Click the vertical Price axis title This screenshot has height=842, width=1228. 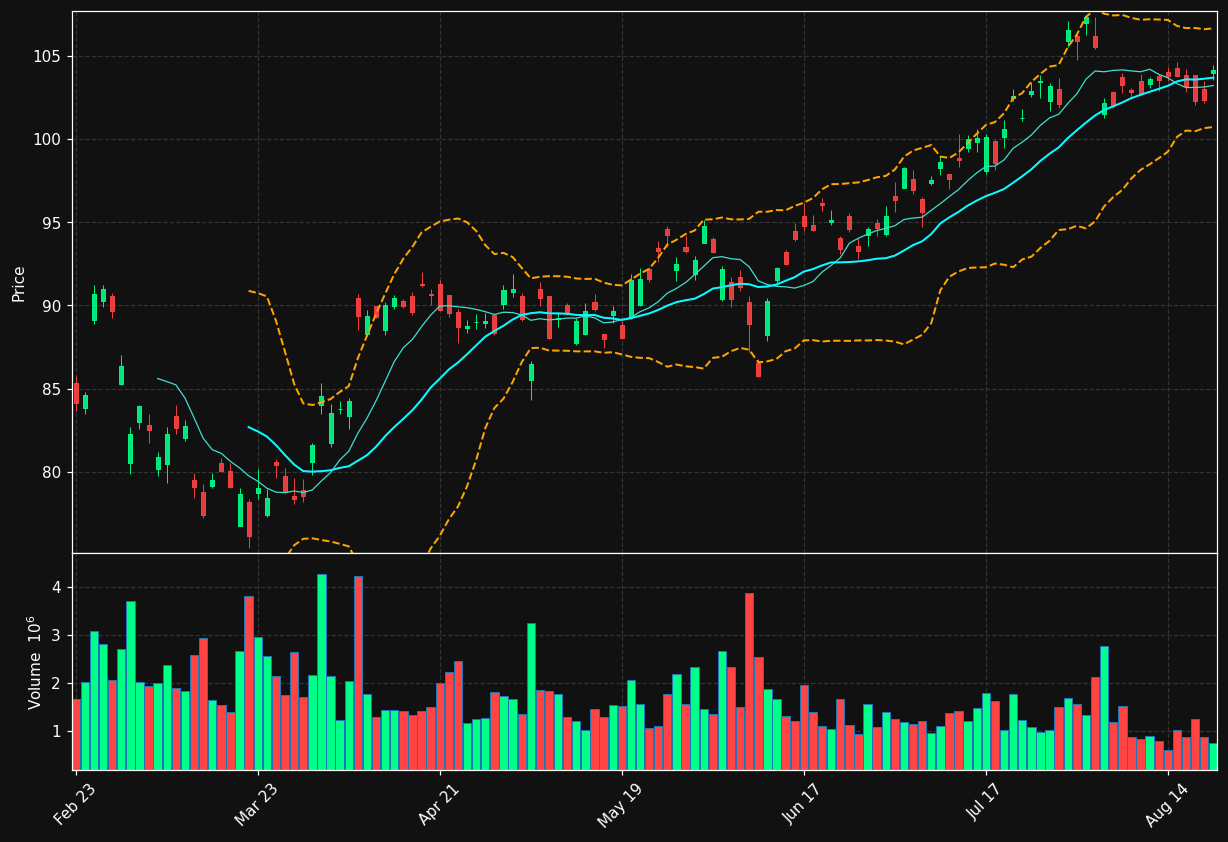[19, 283]
